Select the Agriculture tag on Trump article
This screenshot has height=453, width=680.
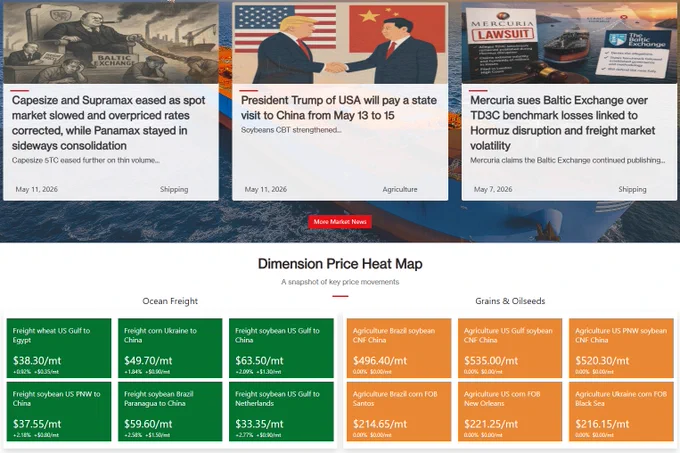400,189
